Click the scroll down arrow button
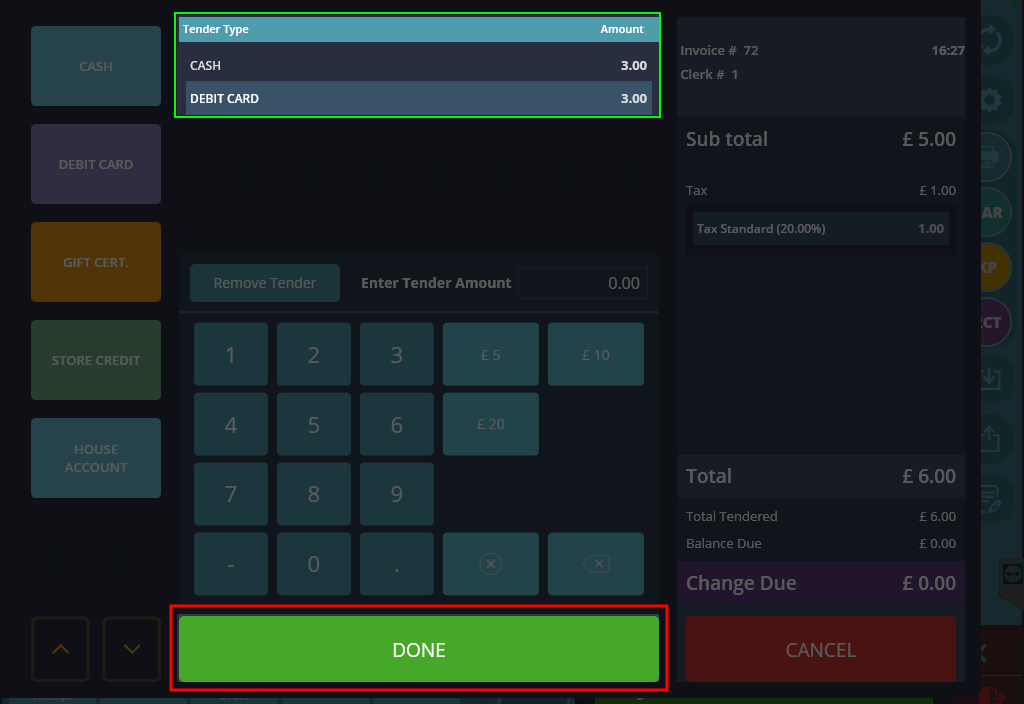Viewport: 1024px width, 704px height. pos(132,649)
